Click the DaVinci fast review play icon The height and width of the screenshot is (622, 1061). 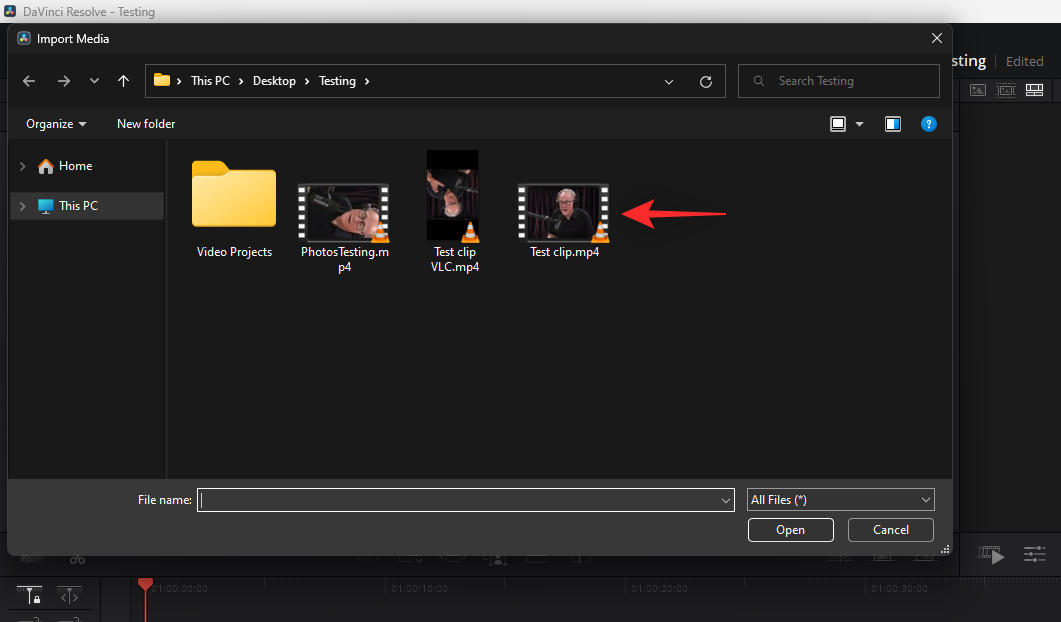(991, 555)
